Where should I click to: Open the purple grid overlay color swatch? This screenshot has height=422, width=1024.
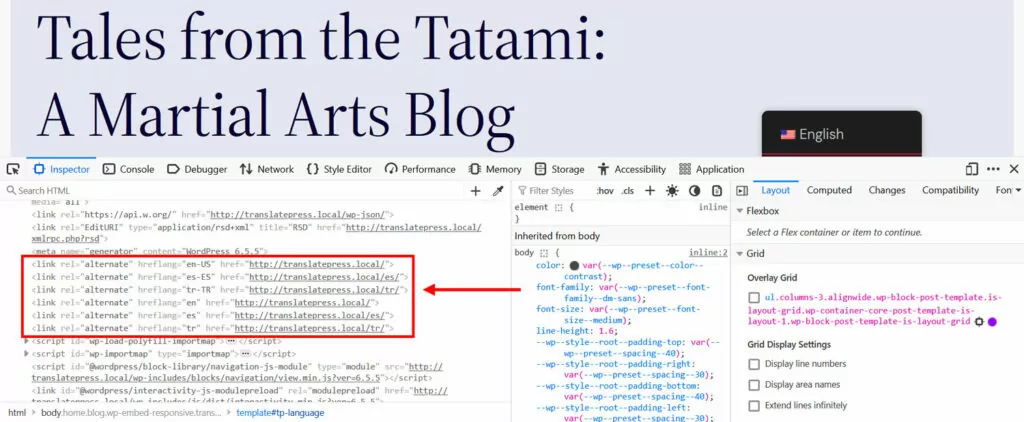coord(992,322)
